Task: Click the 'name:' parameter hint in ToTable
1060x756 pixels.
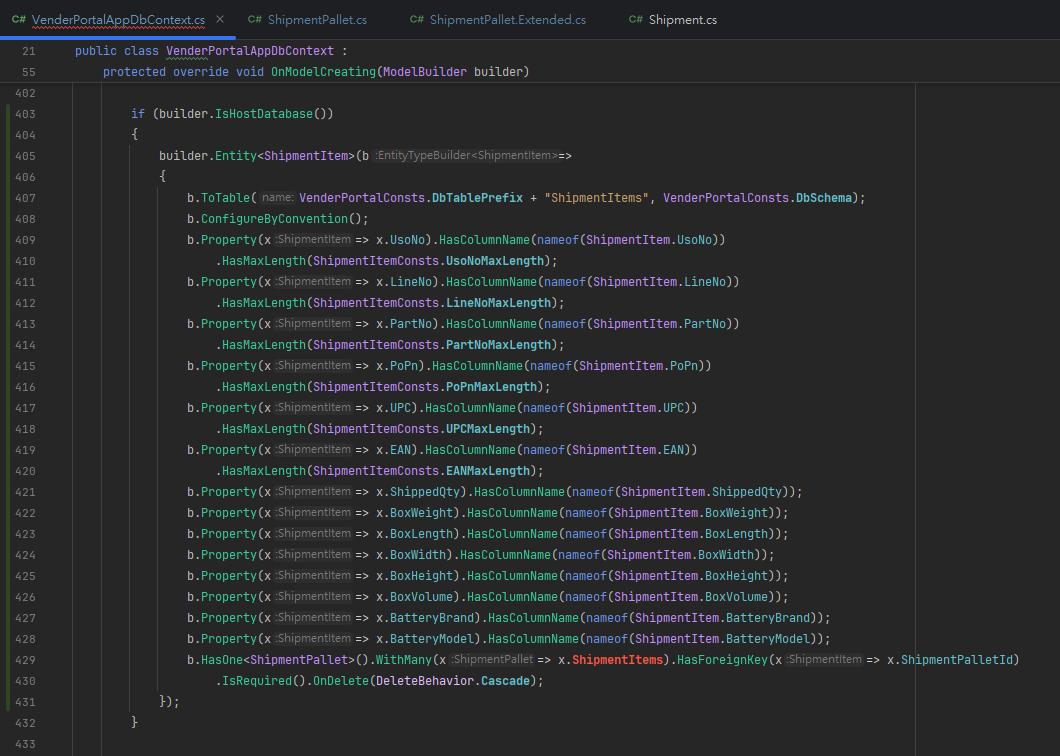Action: point(278,198)
